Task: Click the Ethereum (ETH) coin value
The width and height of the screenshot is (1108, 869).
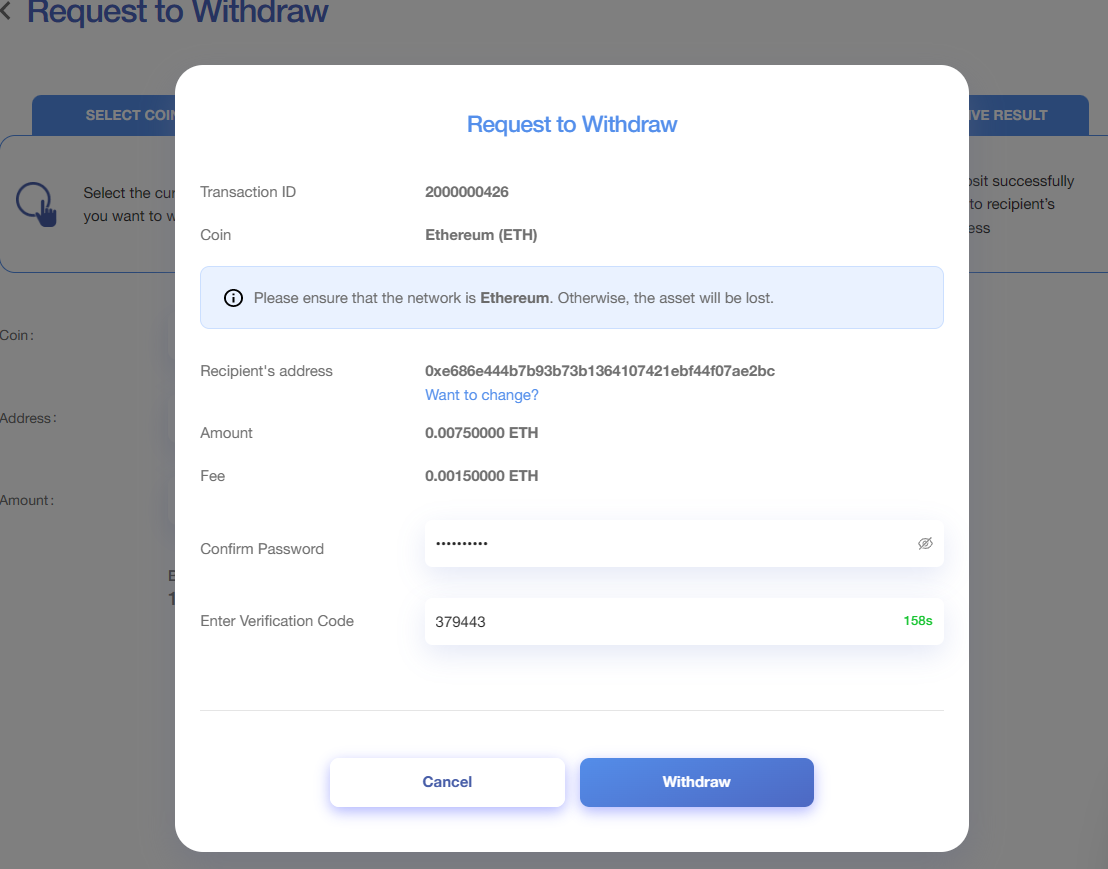Action: coord(481,235)
